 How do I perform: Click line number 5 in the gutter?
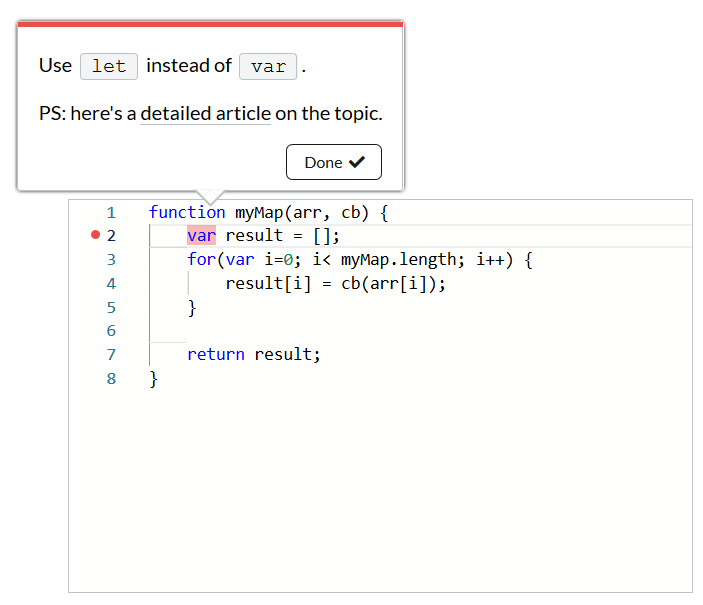[x=111, y=307]
